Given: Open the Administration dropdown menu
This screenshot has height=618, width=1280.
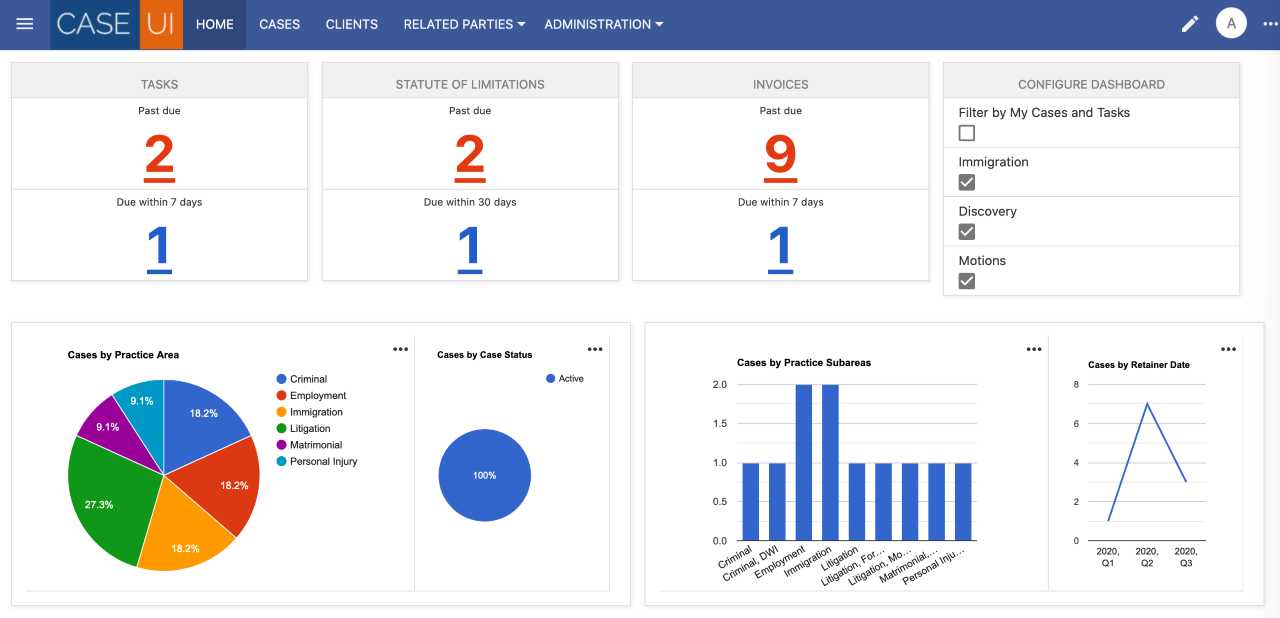Looking at the screenshot, I should tap(604, 24).
